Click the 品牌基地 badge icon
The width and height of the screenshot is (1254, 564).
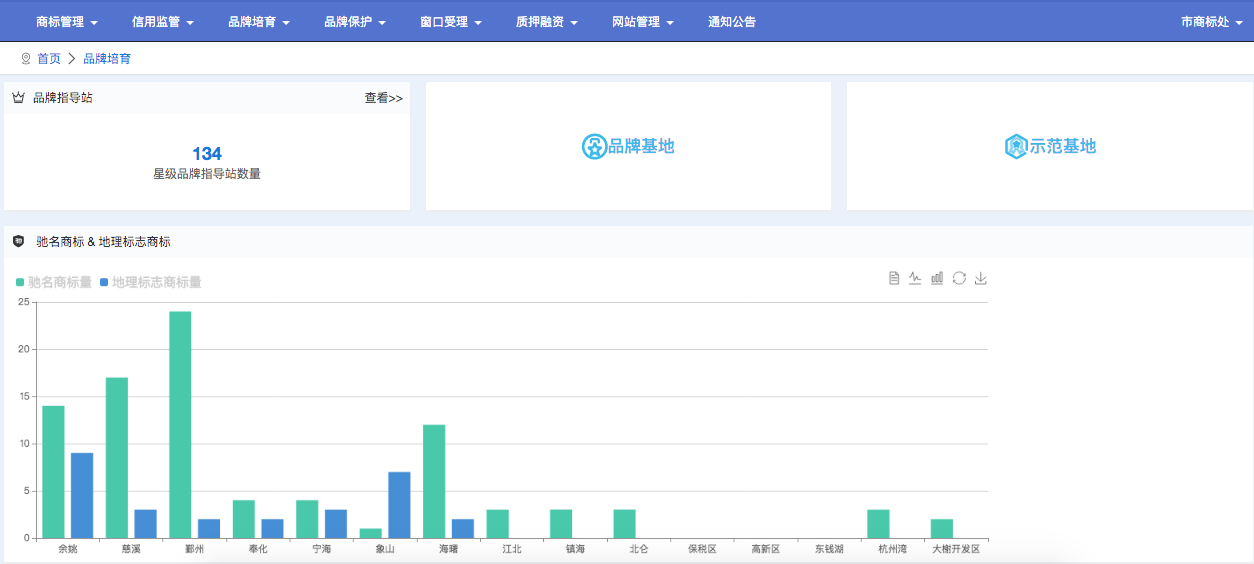tap(594, 147)
